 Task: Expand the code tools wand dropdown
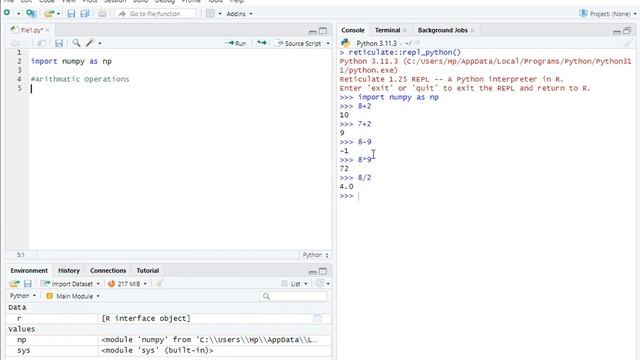point(100,43)
